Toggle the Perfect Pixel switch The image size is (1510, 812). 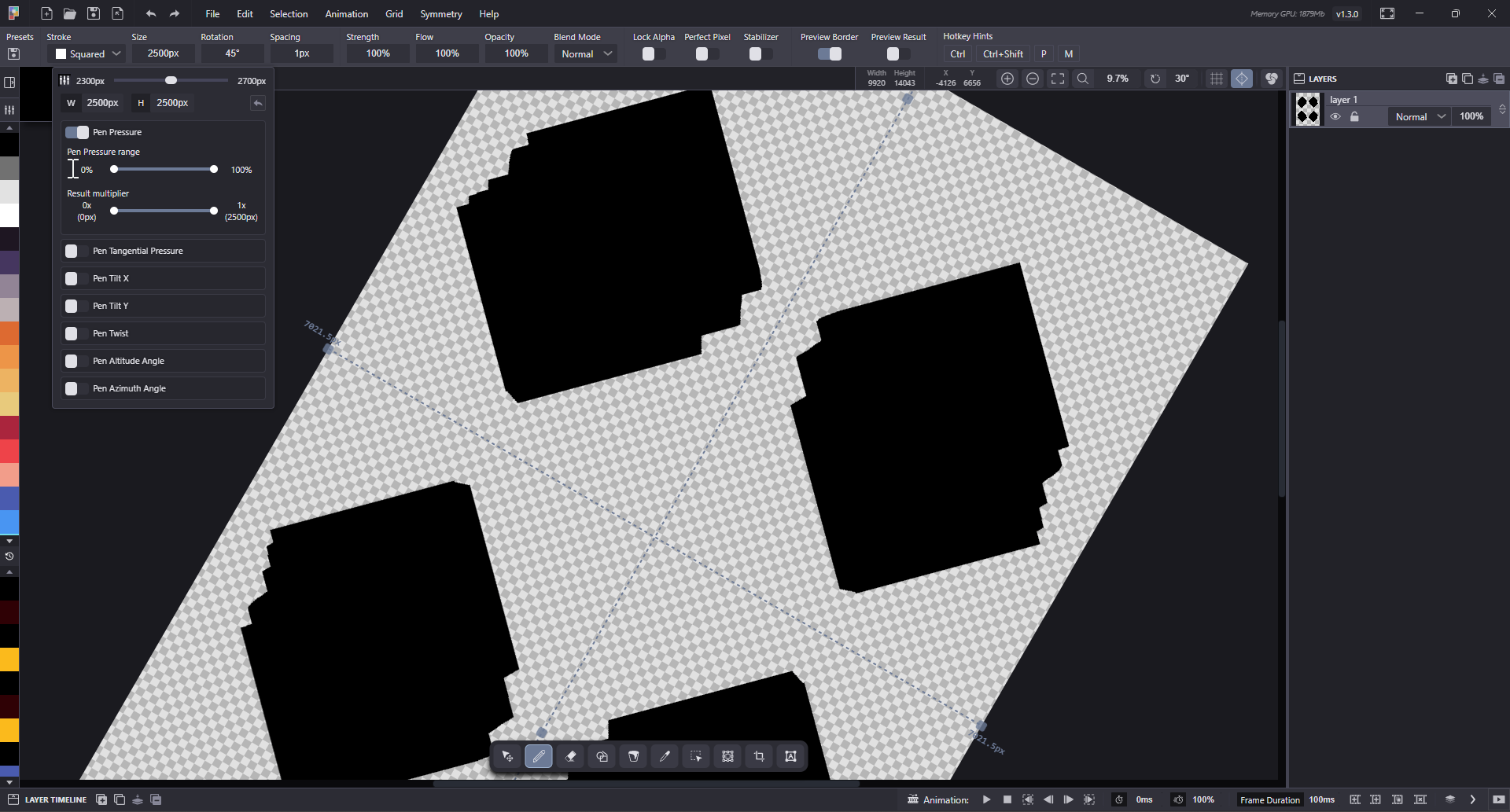[x=707, y=53]
